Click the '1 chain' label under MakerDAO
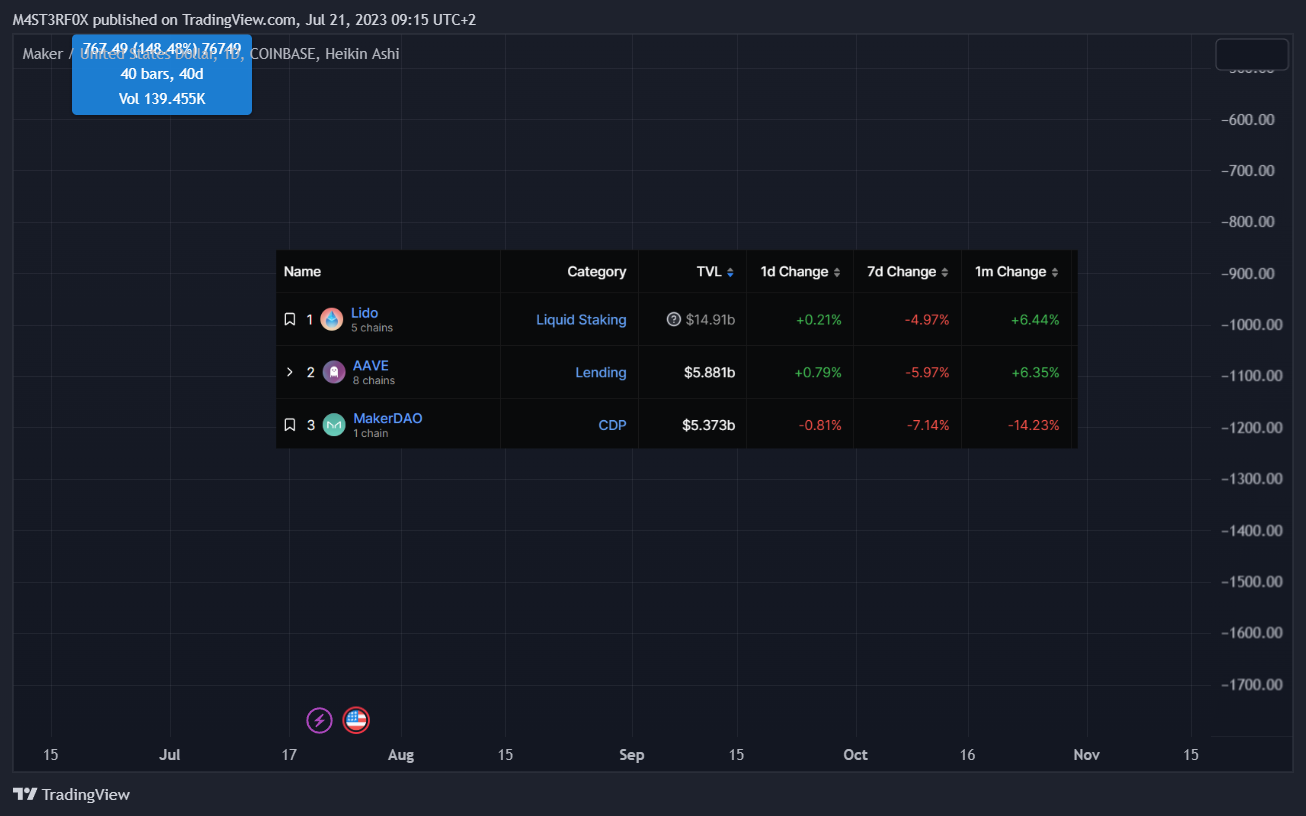 point(371,433)
